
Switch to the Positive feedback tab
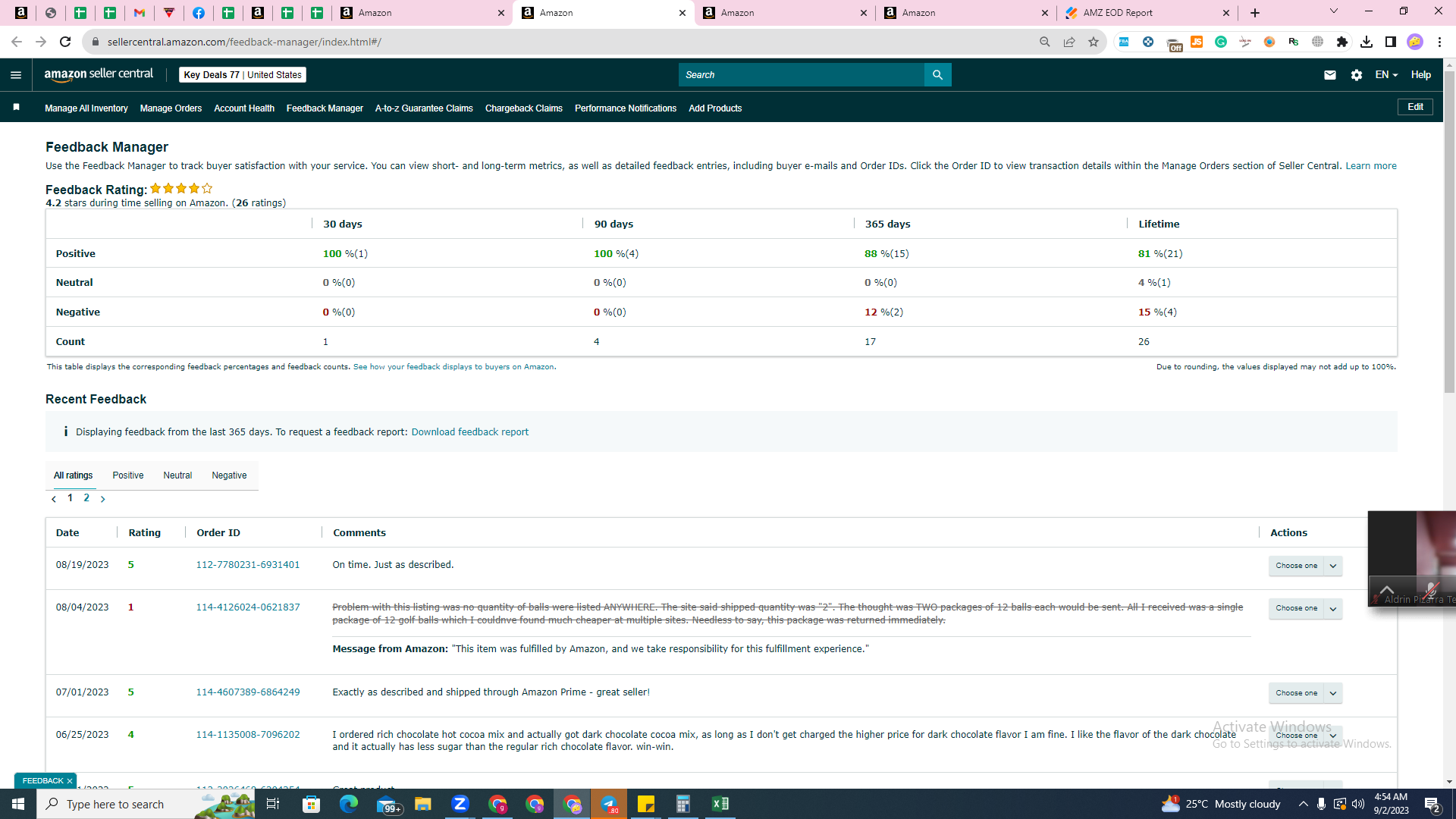[128, 475]
